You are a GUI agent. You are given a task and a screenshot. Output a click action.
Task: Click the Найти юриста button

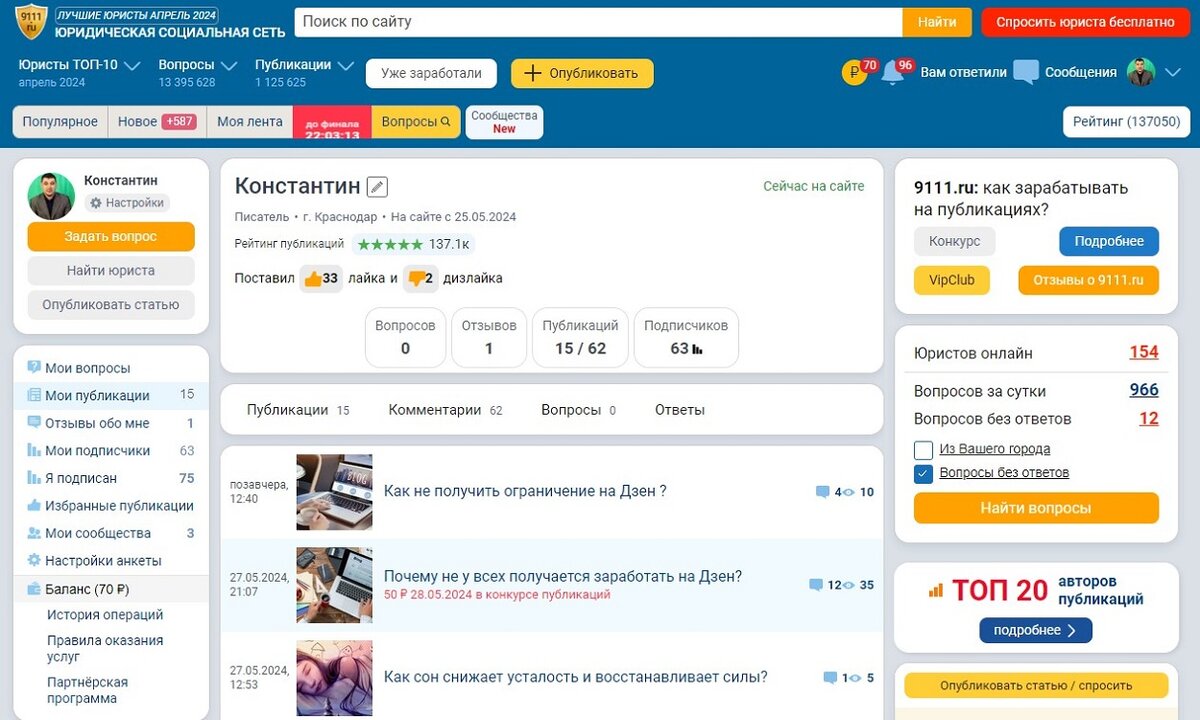pyautogui.click(x=111, y=271)
